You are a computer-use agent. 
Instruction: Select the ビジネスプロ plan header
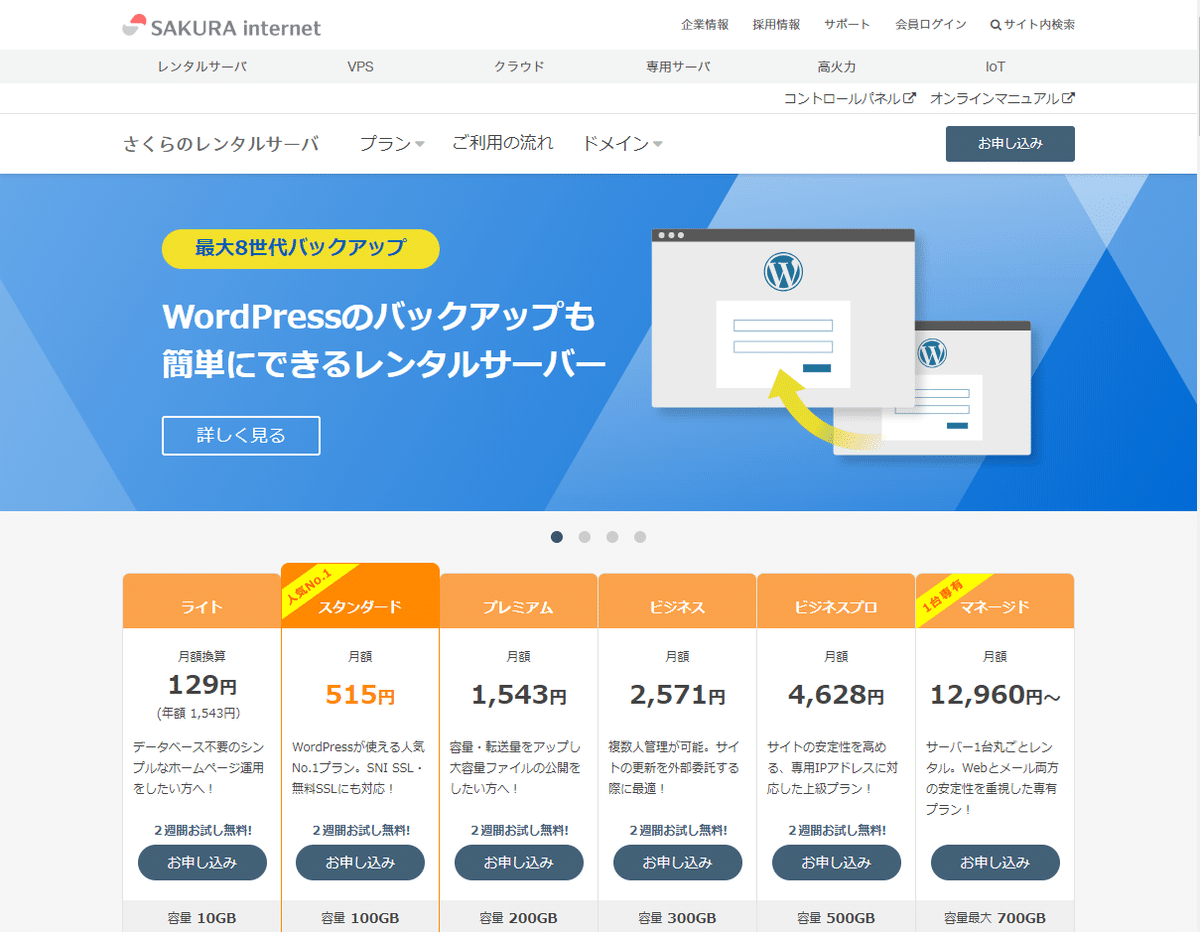pyautogui.click(x=836, y=601)
